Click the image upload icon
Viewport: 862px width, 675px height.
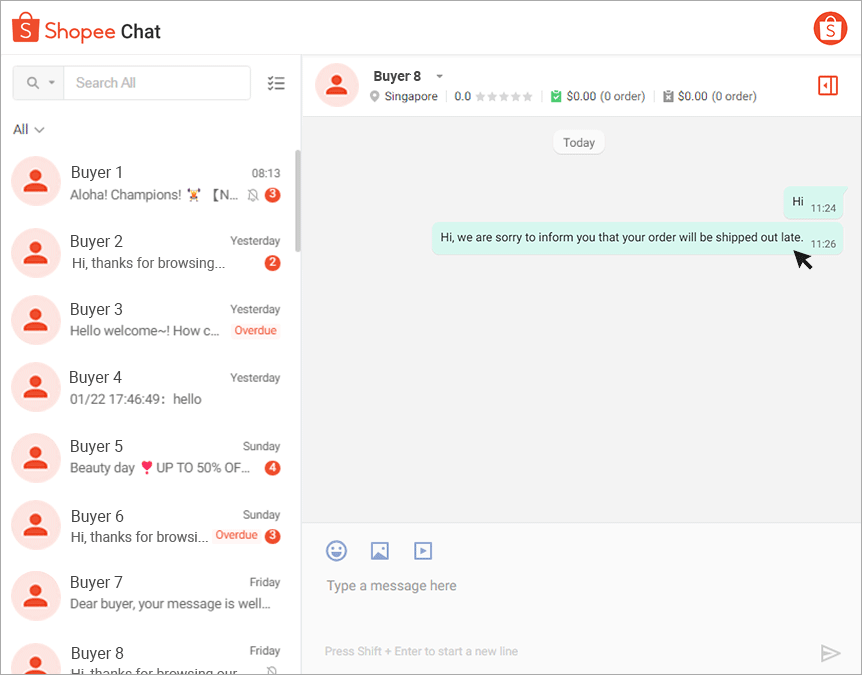point(379,550)
